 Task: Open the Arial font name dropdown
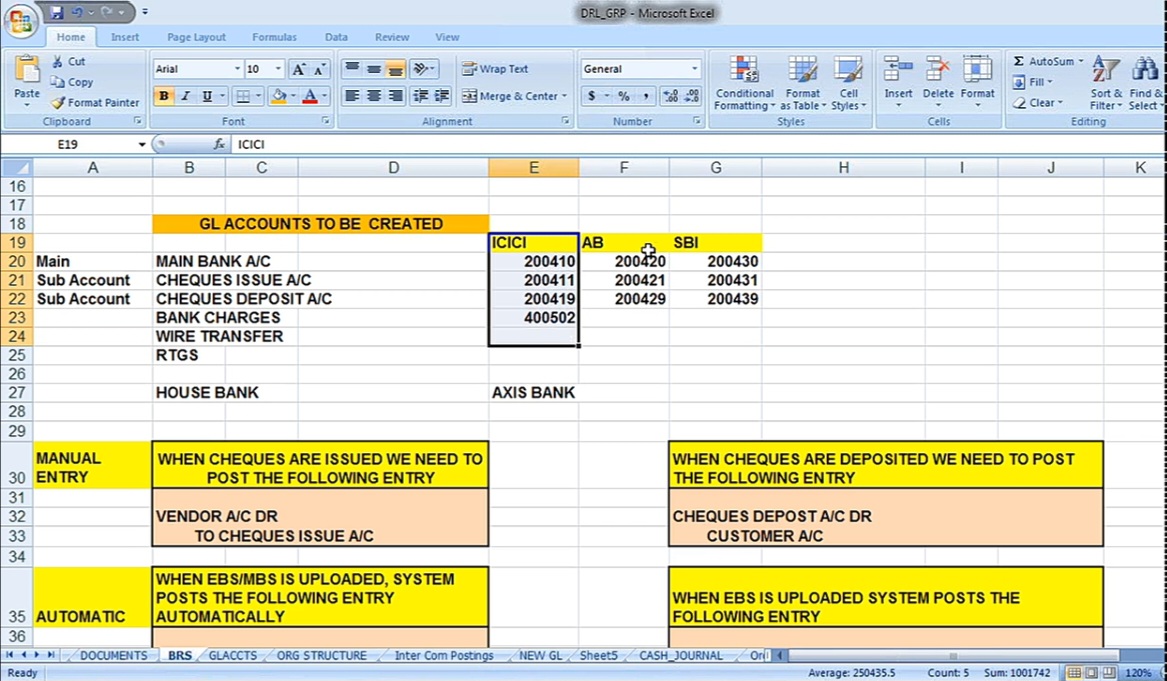[x=237, y=69]
